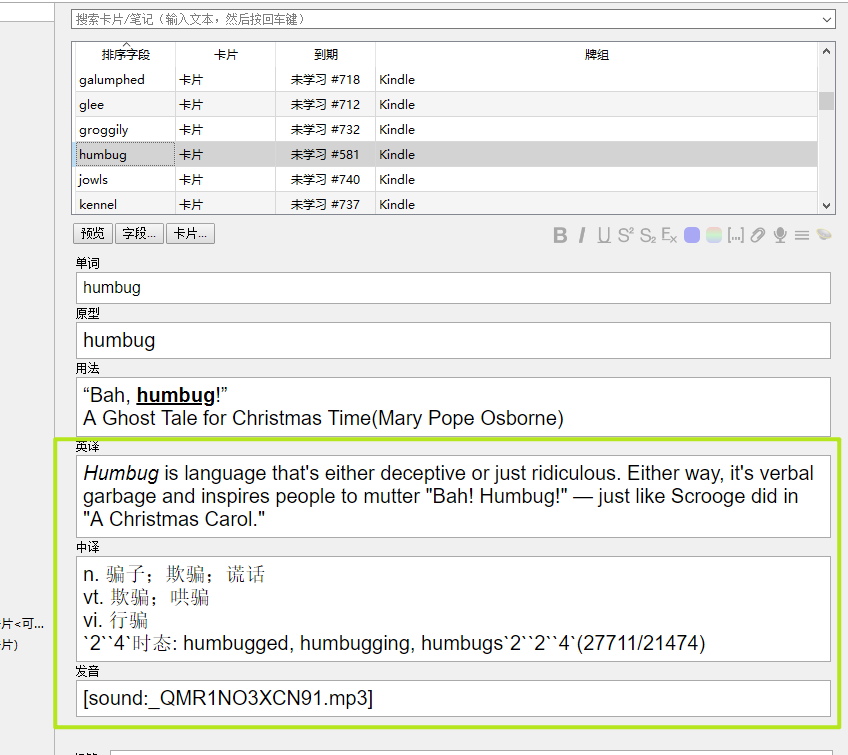
Task: Click the pronunciation speaker plugin icon
Action: point(824,235)
